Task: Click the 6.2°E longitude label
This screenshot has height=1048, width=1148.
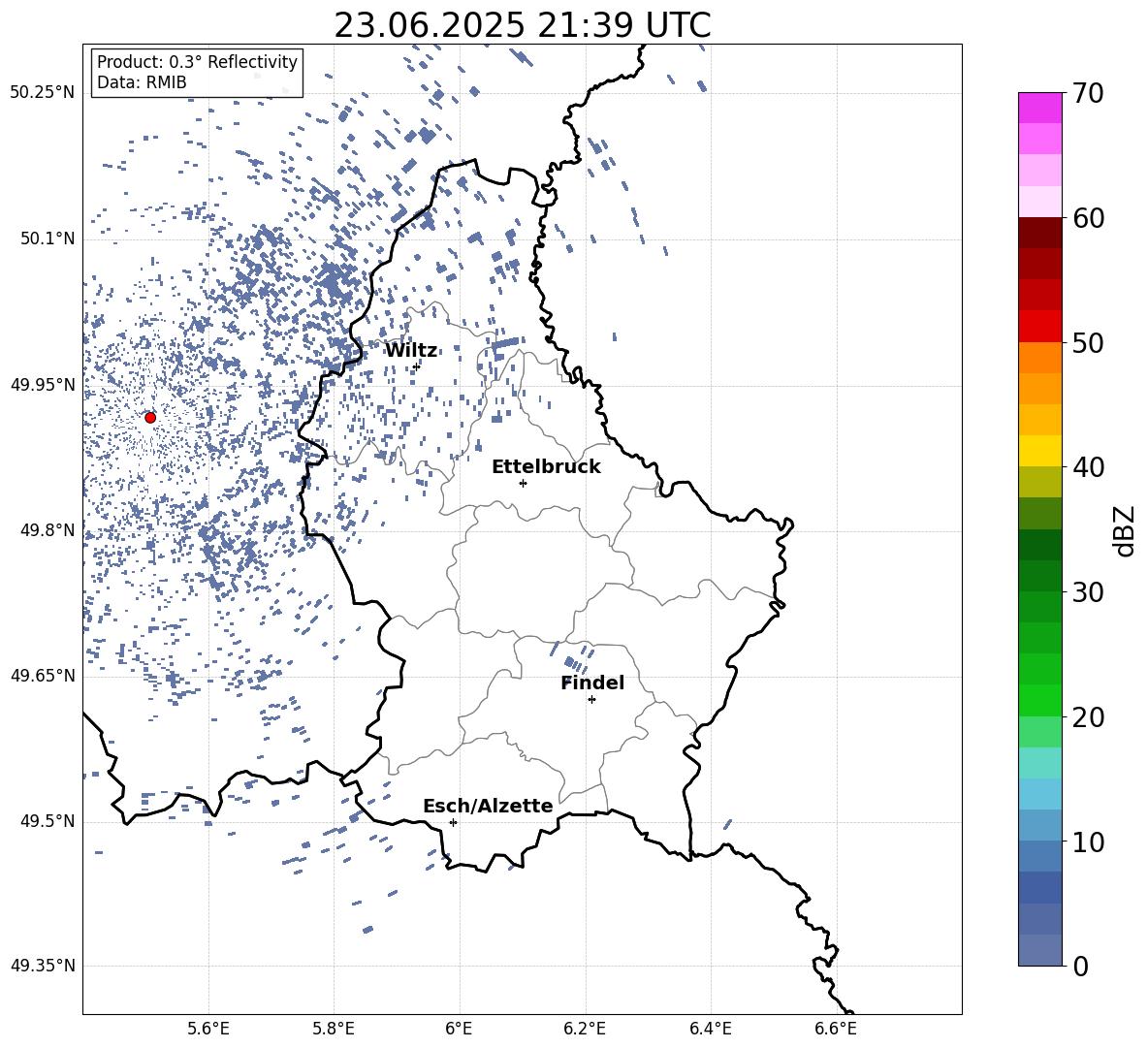Action: tap(585, 1030)
